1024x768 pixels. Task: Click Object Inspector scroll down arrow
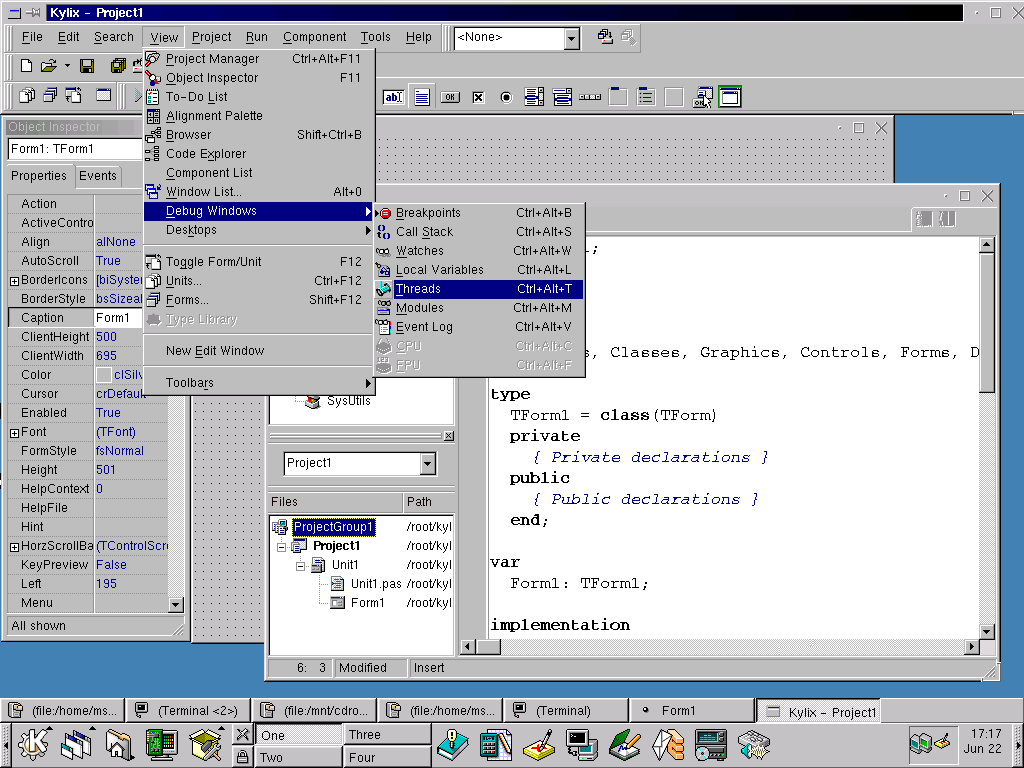point(175,605)
